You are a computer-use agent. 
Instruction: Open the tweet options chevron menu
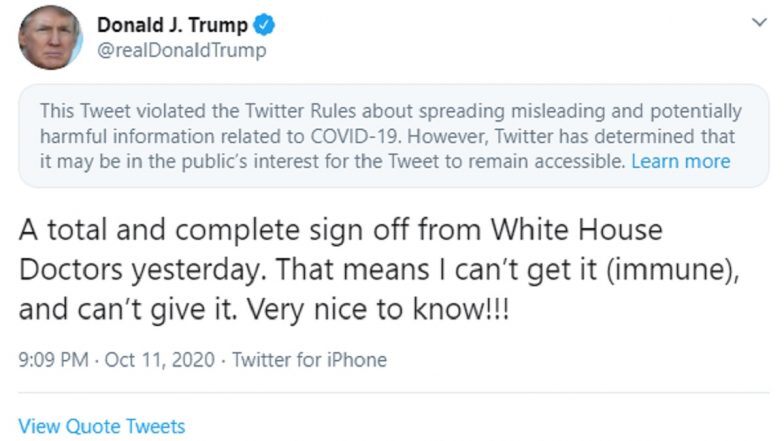tap(759, 22)
